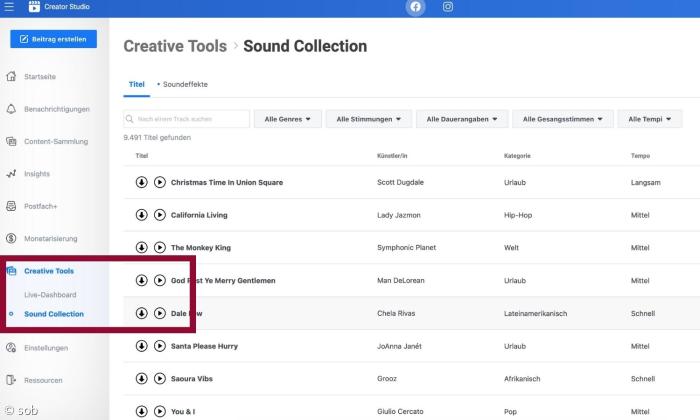
Task: Download Saoura Vibs track
Action: [142, 378]
